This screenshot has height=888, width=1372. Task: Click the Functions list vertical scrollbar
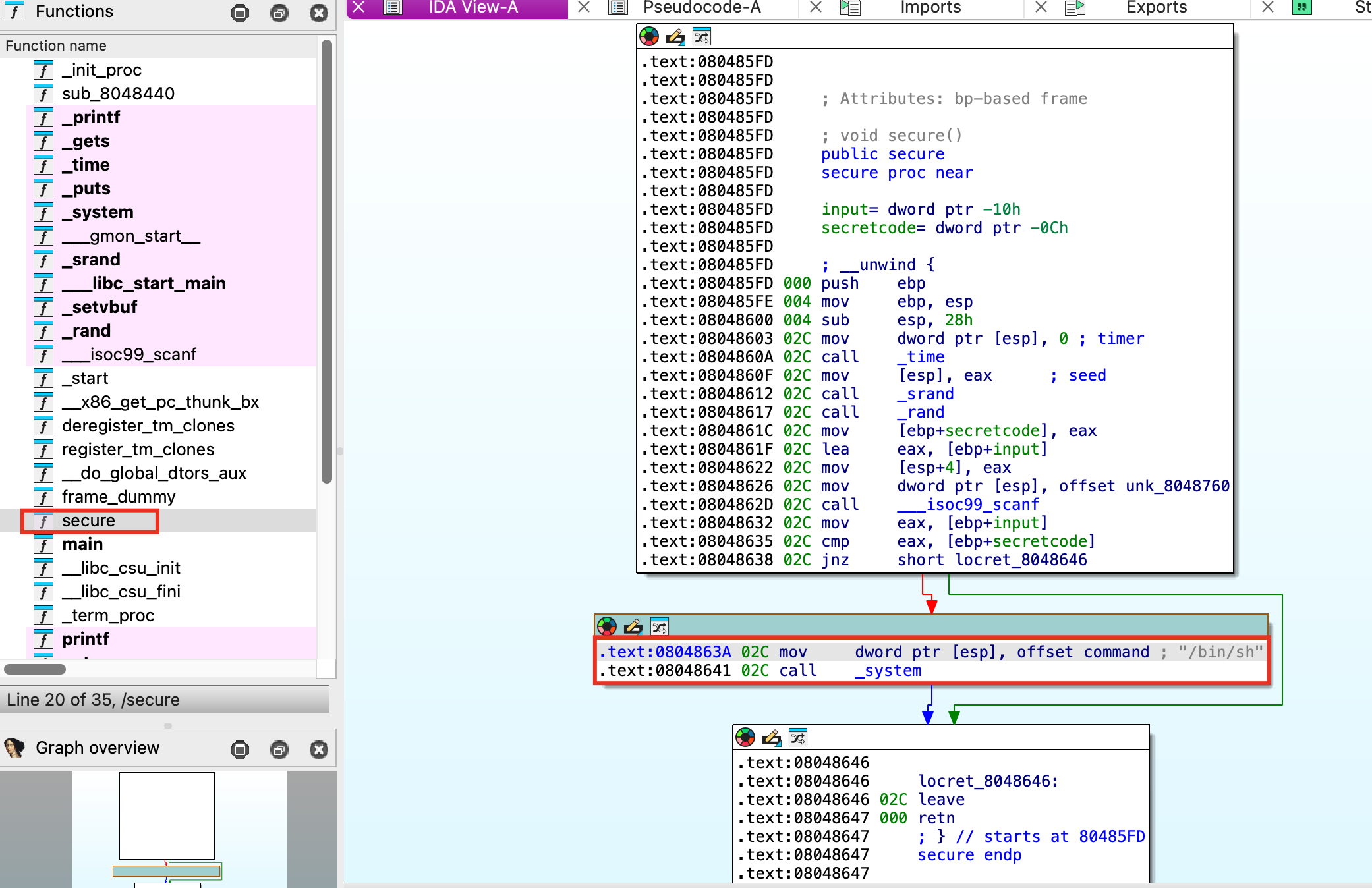coord(326,262)
